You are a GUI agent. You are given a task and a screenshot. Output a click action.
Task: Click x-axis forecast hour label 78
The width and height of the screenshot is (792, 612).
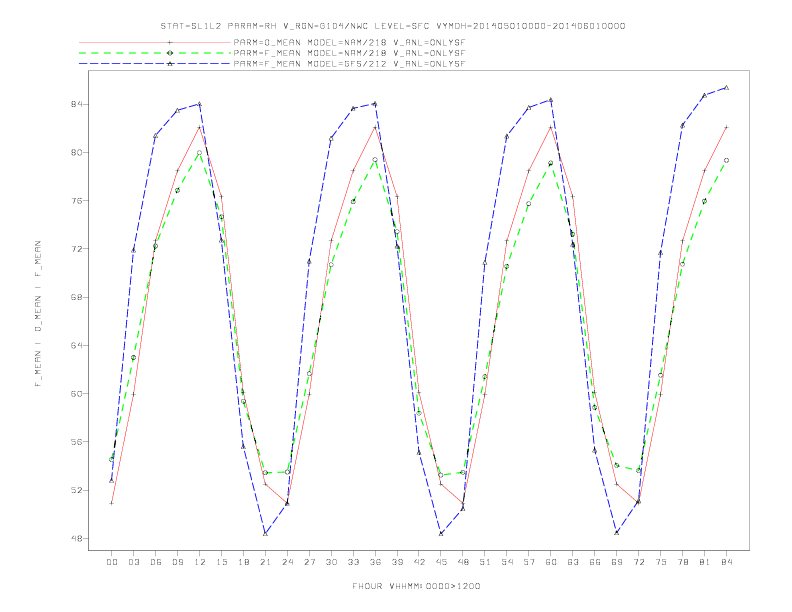click(682, 562)
